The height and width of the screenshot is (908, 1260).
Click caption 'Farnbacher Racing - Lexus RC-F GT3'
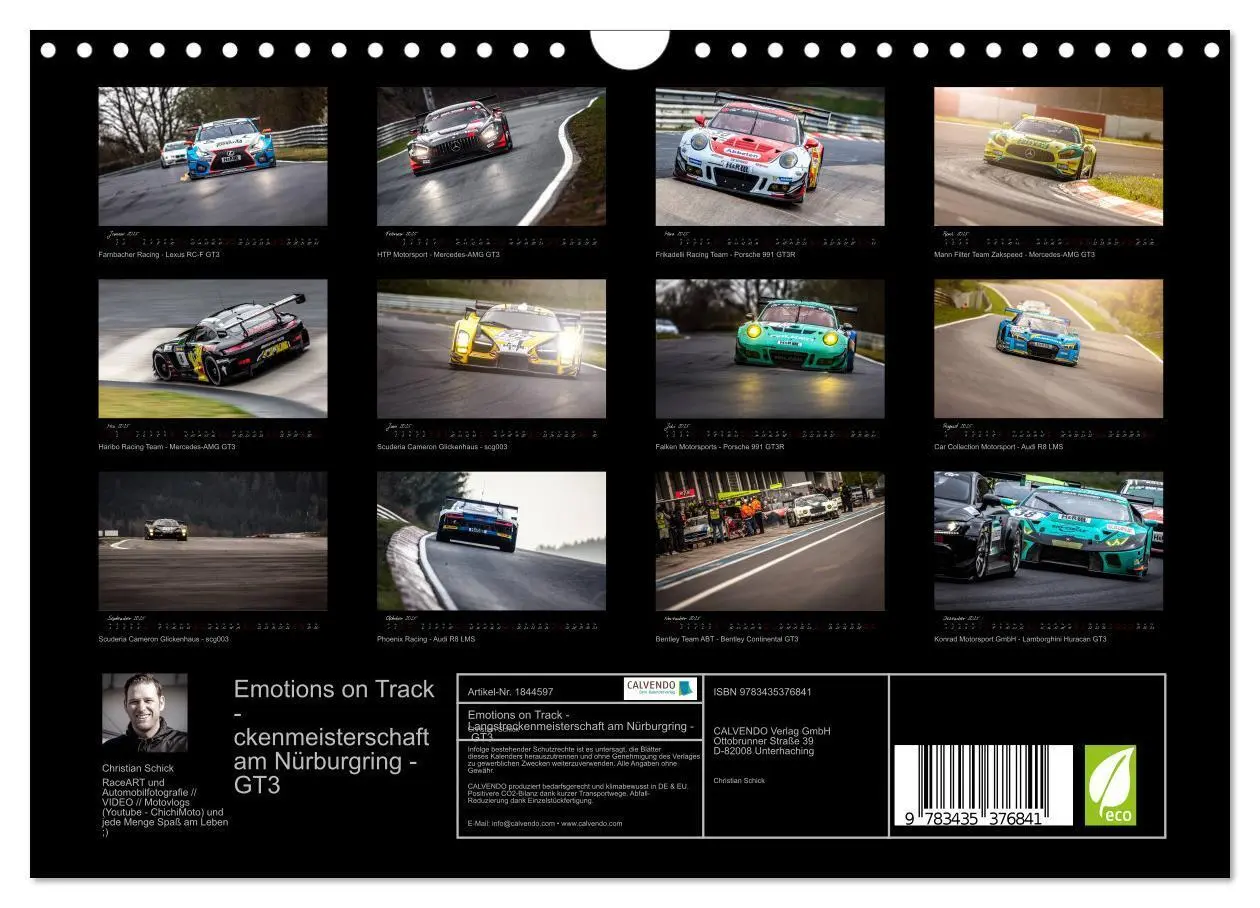[159, 255]
